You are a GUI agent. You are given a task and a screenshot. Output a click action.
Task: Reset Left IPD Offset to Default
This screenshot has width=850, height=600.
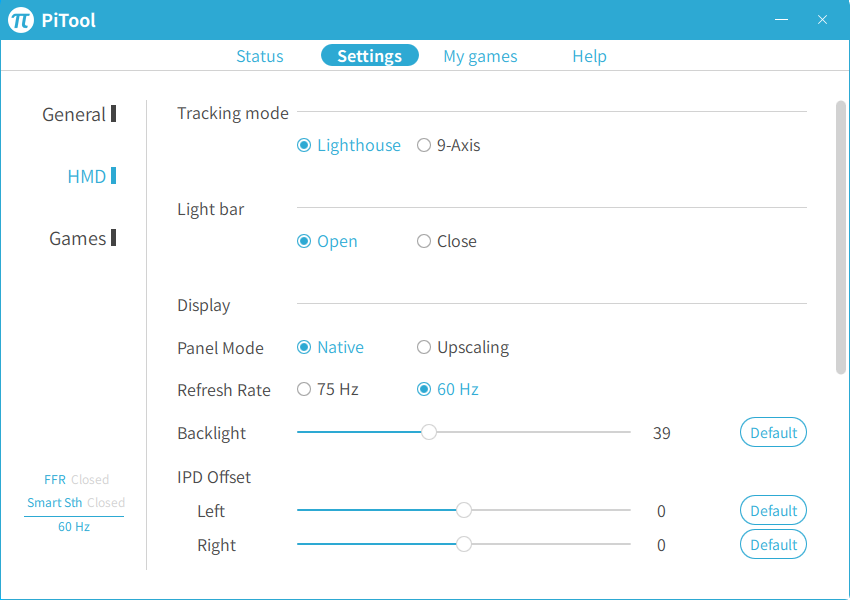pyautogui.click(x=773, y=510)
